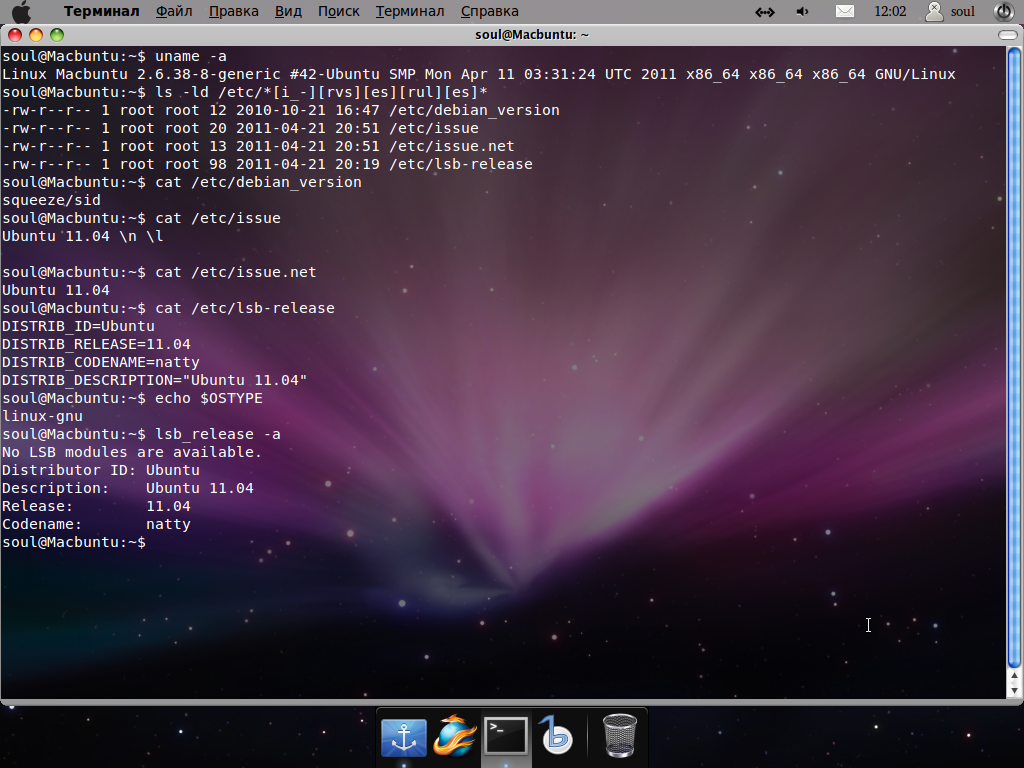
Task: Click the terminal vertical scrollbar thumb
Action: [1014, 358]
